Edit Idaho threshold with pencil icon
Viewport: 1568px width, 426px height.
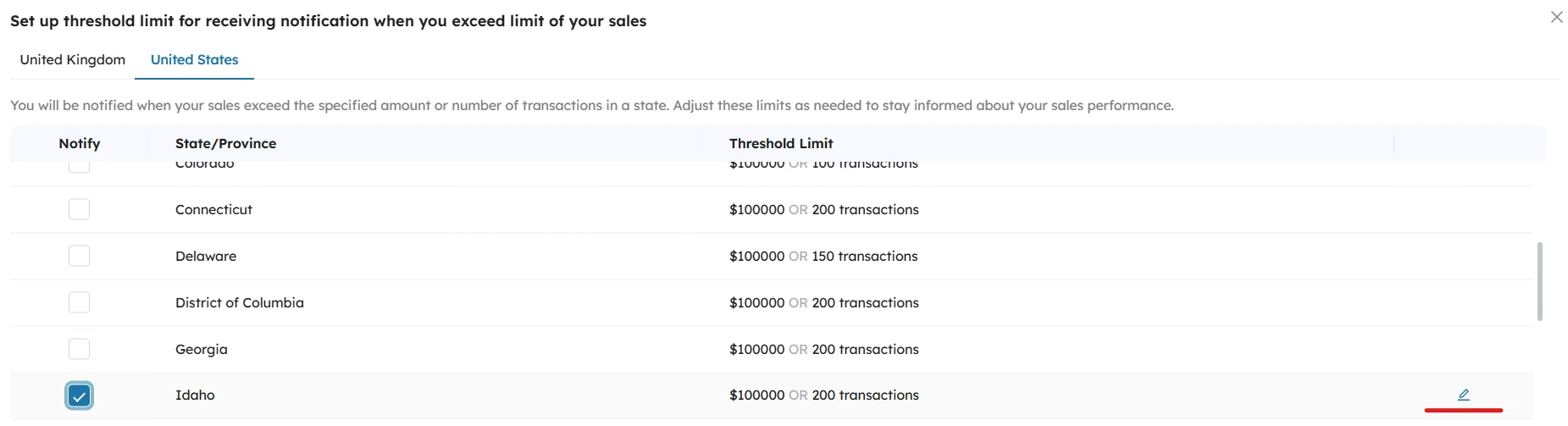pyautogui.click(x=1463, y=395)
